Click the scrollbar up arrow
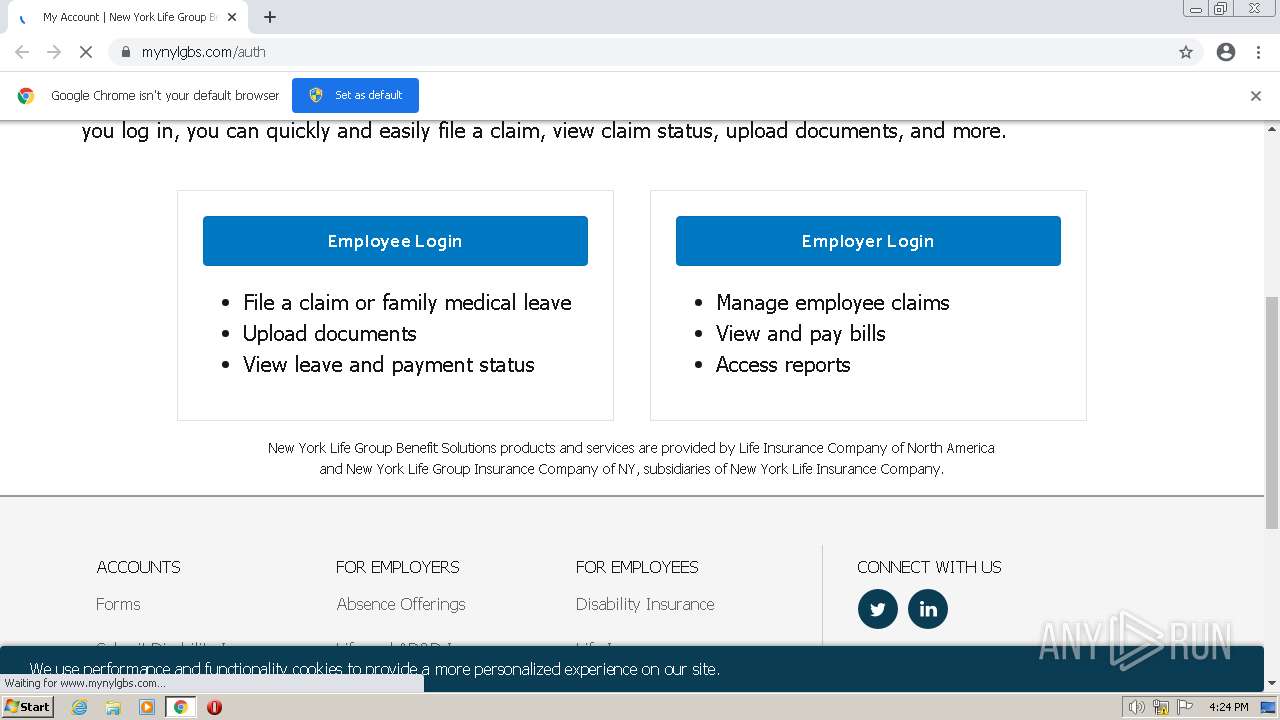 pos(1272,128)
